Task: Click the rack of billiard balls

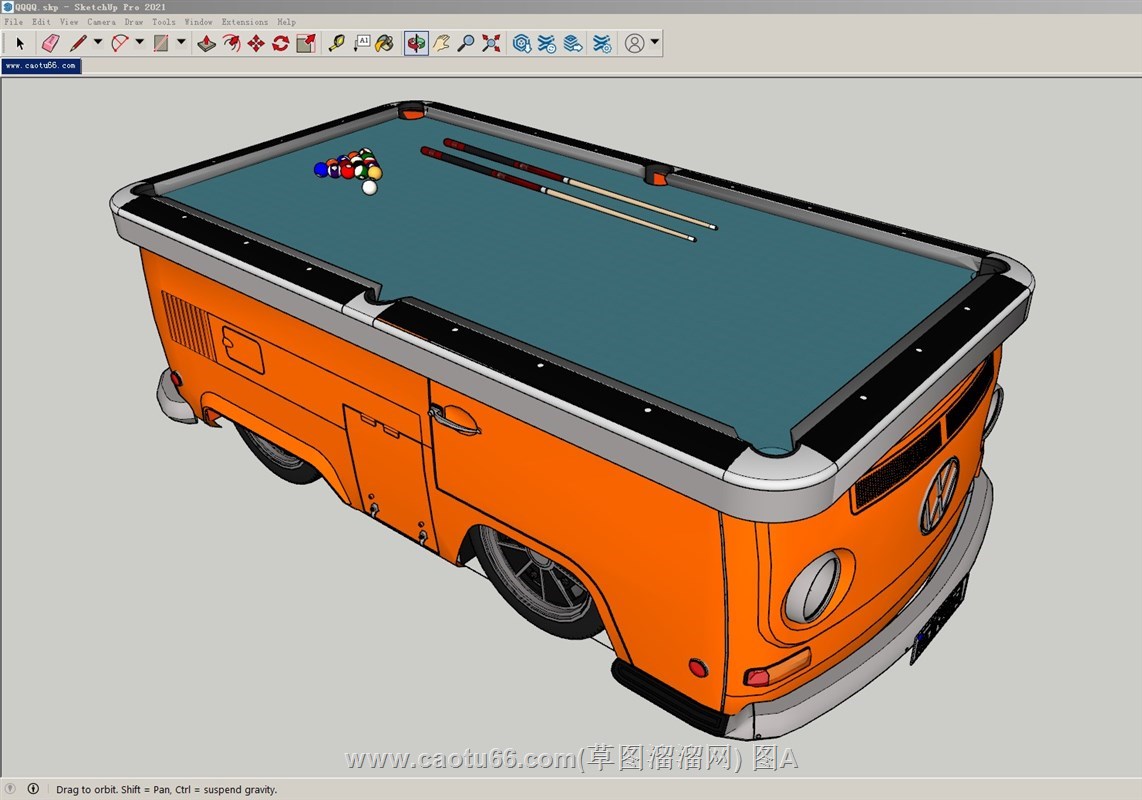Action: [348, 165]
